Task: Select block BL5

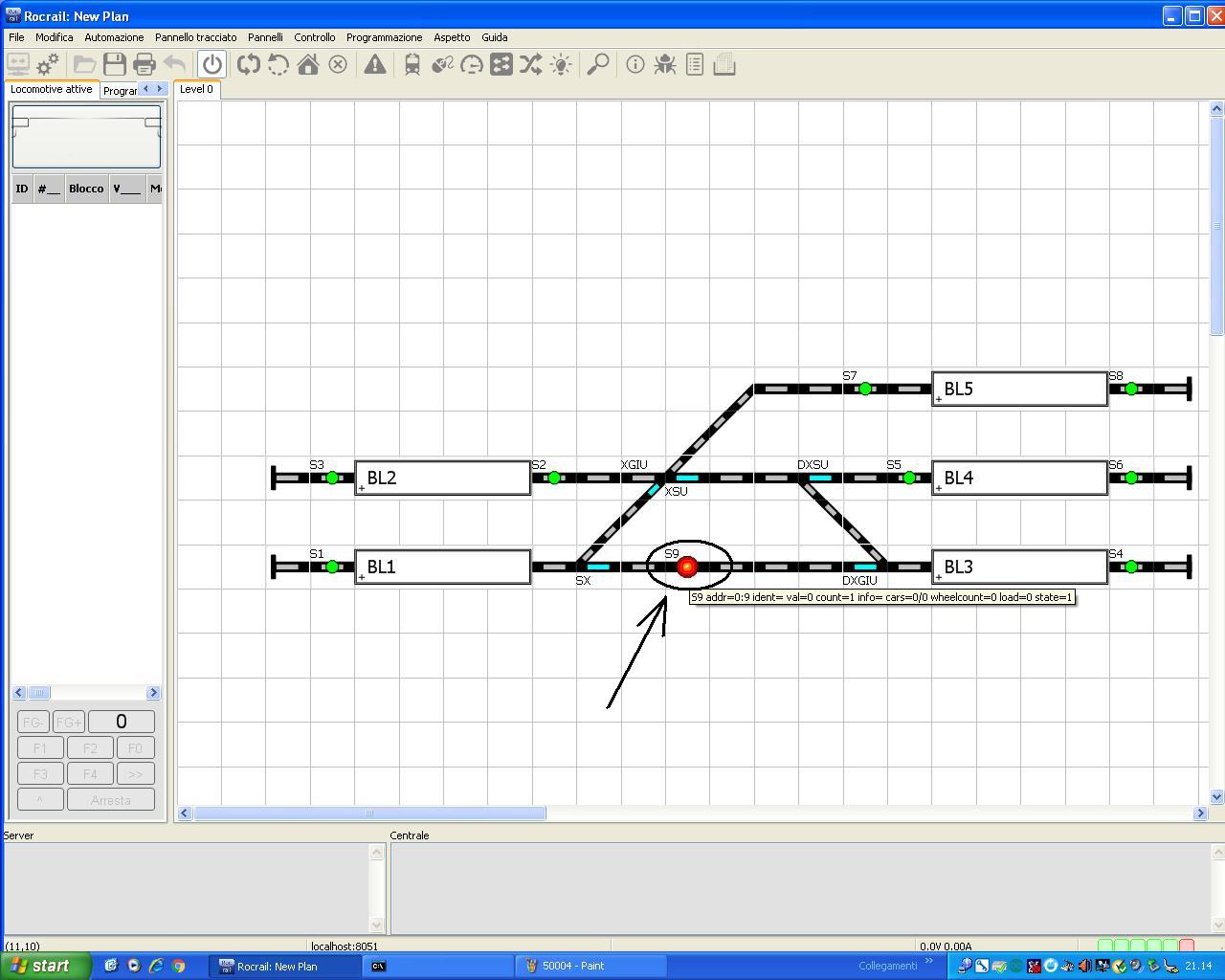Action: (x=1020, y=389)
